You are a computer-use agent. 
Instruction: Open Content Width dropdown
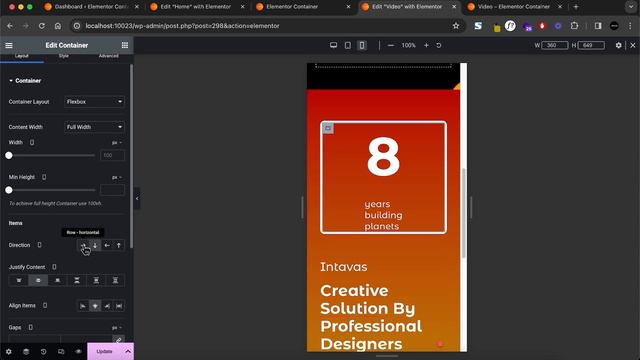(94, 127)
